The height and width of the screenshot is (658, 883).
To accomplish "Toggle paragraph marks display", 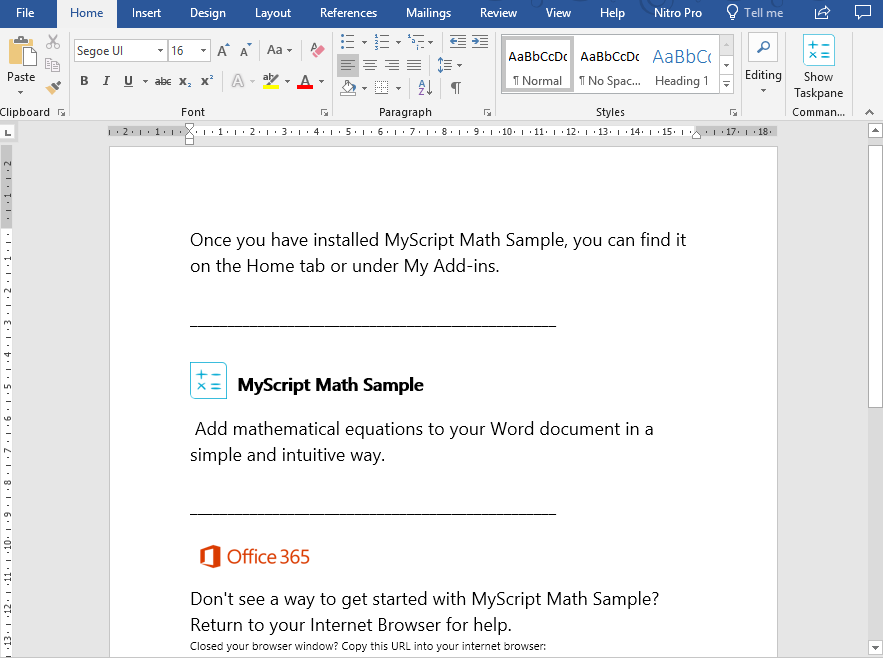I will pyautogui.click(x=456, y=88).
